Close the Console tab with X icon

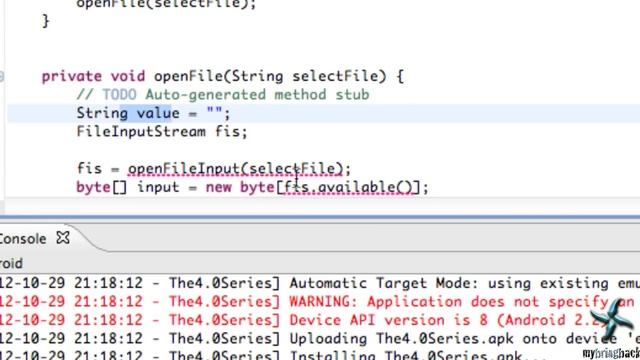click(x=63, y=238)
